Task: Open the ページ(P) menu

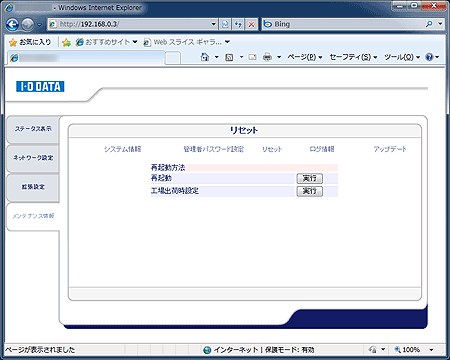Action: click(x=305, y=57)
